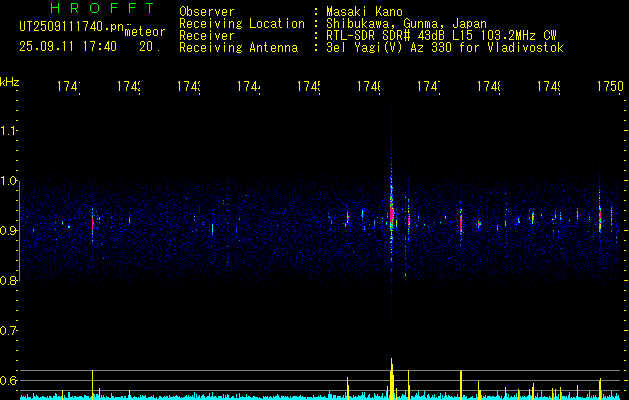The height and width of the screenshot is (400, 629).
Task: Click the 'Observer' field label
Action: (207, 12)
